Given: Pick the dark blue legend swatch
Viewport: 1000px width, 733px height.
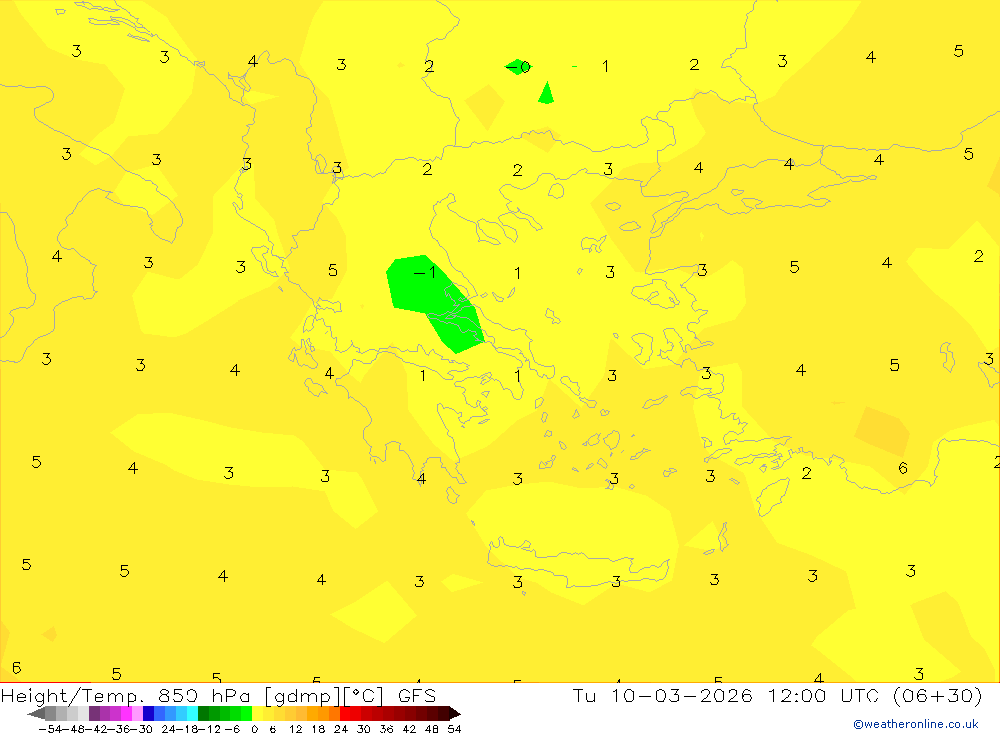Looking at the screenshot, I should click(x=149, y=714).
